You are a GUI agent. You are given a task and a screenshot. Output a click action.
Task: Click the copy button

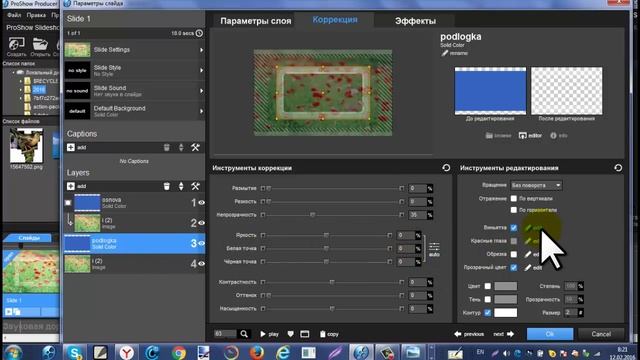[x=329, y=334]
